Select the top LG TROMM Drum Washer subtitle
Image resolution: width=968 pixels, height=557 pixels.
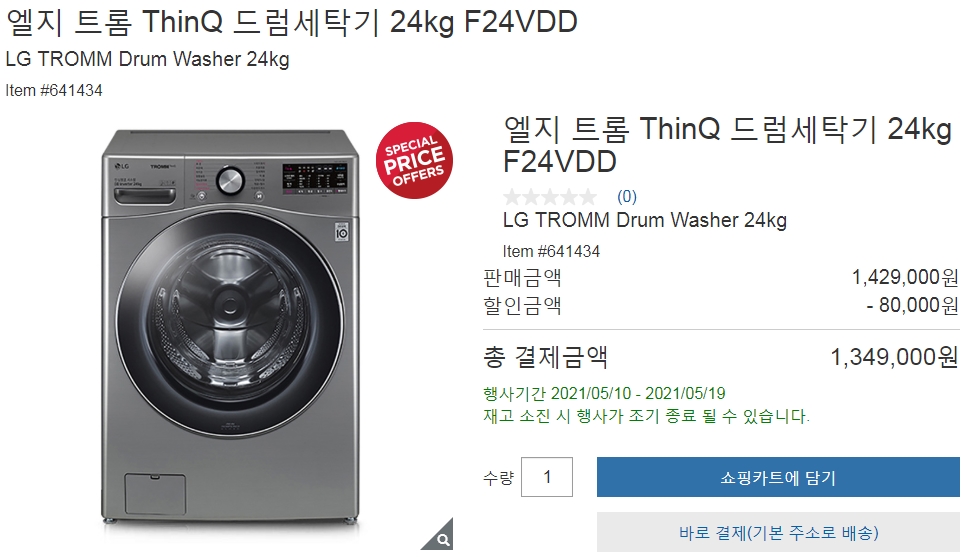pyautogui.click(x=147, y=59)
